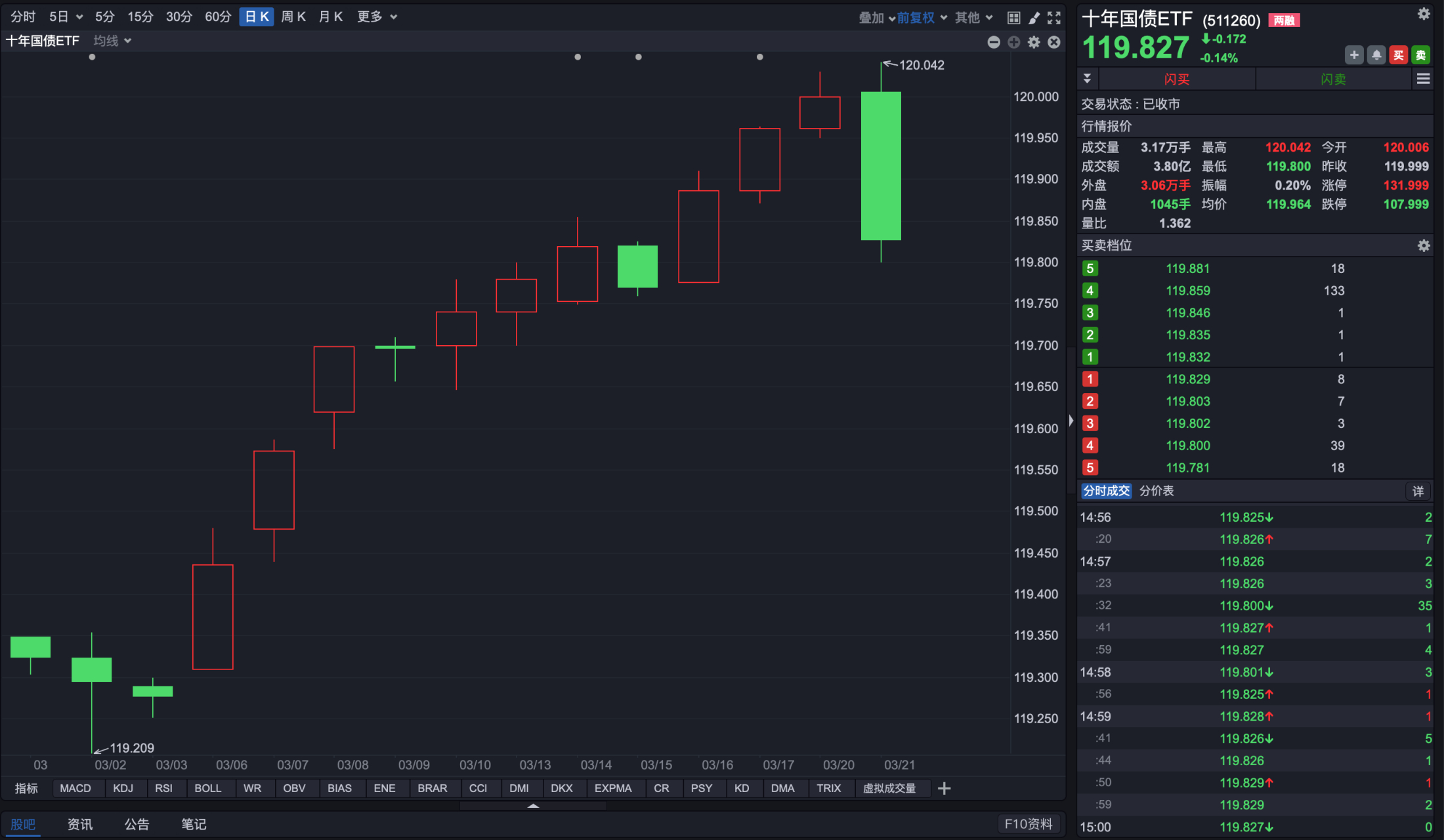Close the chart panel with the X icon

click(x=1054, y=42)
